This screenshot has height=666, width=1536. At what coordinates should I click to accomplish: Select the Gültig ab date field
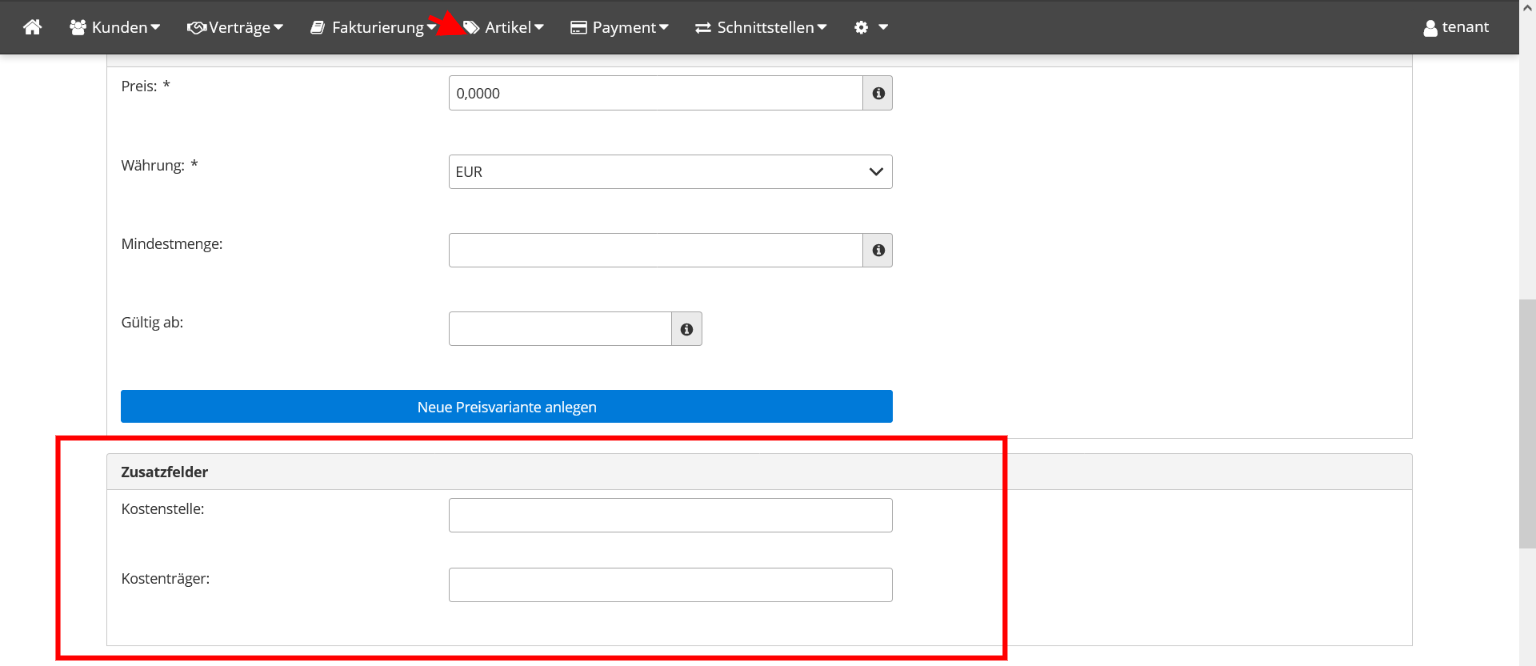[559, 329]
